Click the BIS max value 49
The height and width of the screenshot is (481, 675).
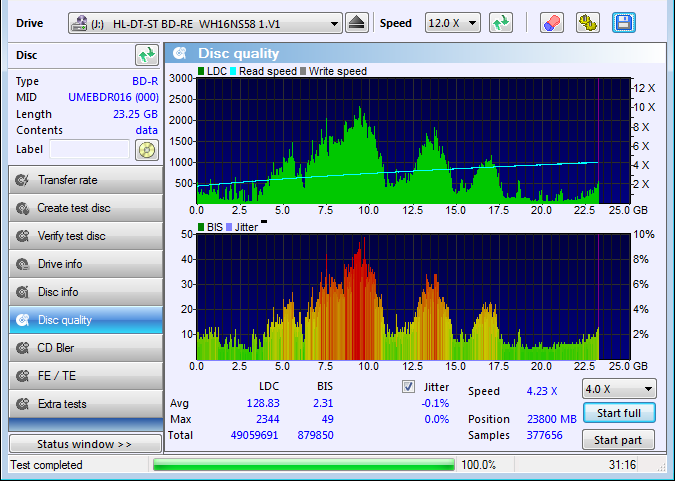[327, 419]
